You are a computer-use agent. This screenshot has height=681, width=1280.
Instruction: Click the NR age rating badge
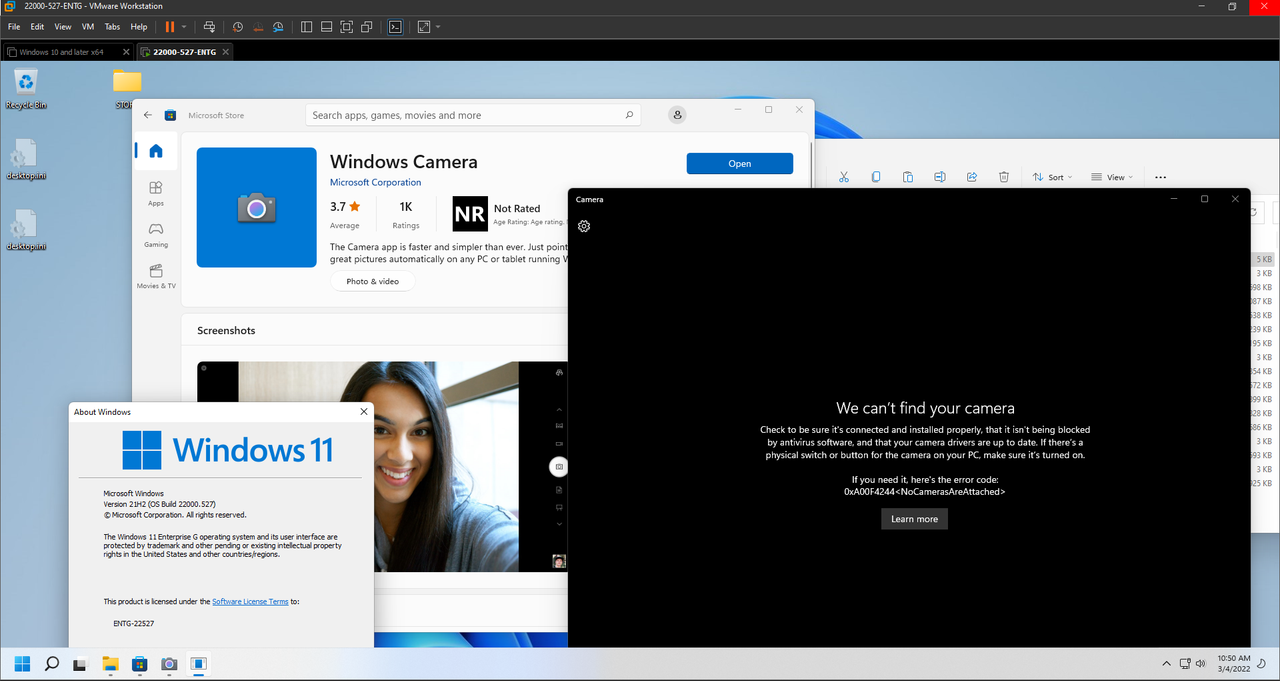point(470,214)
